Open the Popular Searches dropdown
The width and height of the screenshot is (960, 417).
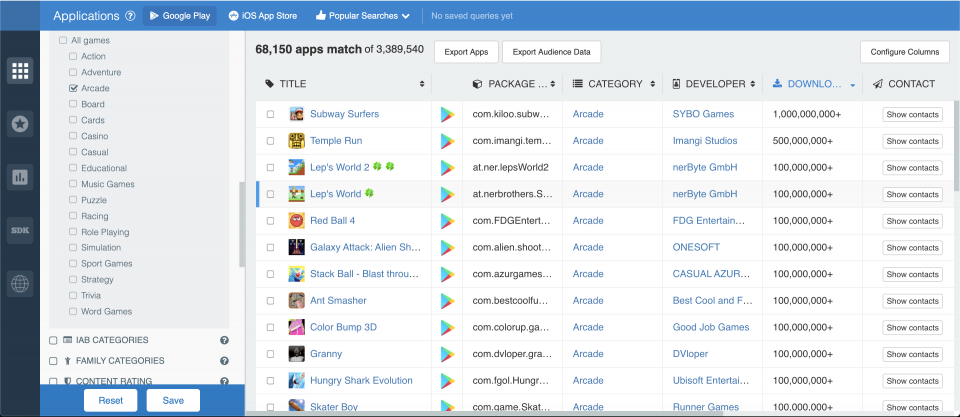click(362, 16)
